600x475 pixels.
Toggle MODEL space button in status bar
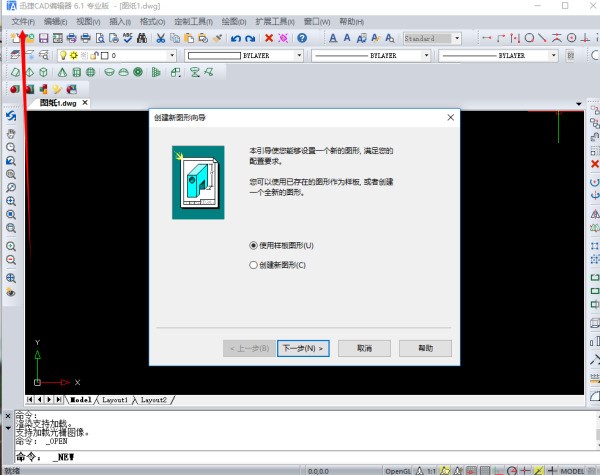click(572, 471)
